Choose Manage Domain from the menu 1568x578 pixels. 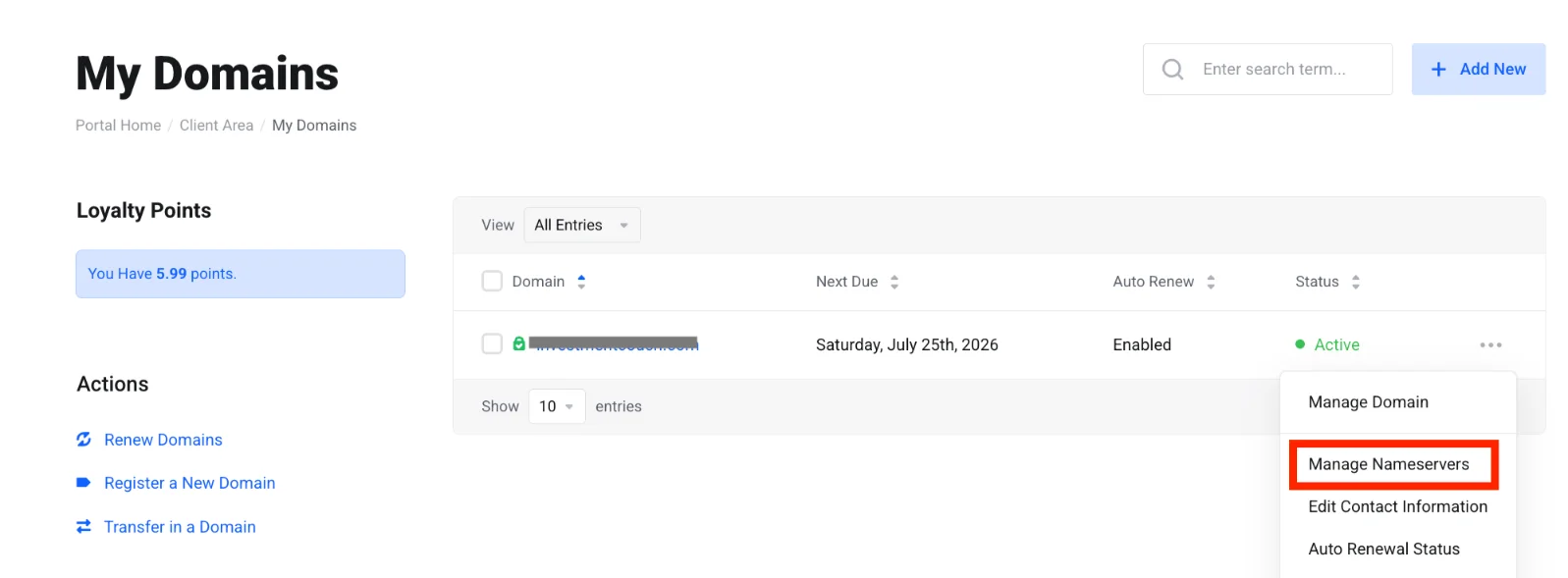[1368, 402]
